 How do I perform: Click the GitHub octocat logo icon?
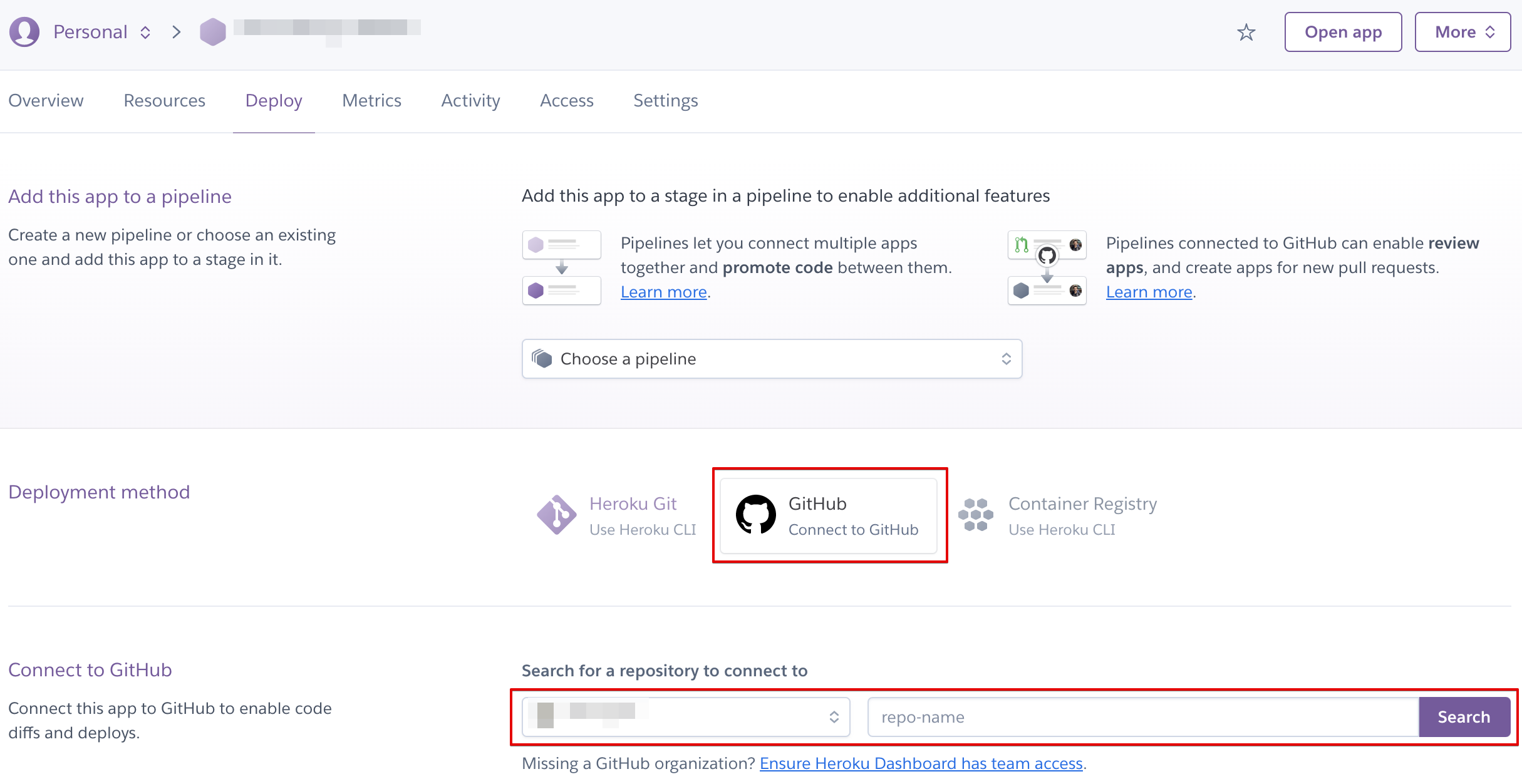click(755, 515)
